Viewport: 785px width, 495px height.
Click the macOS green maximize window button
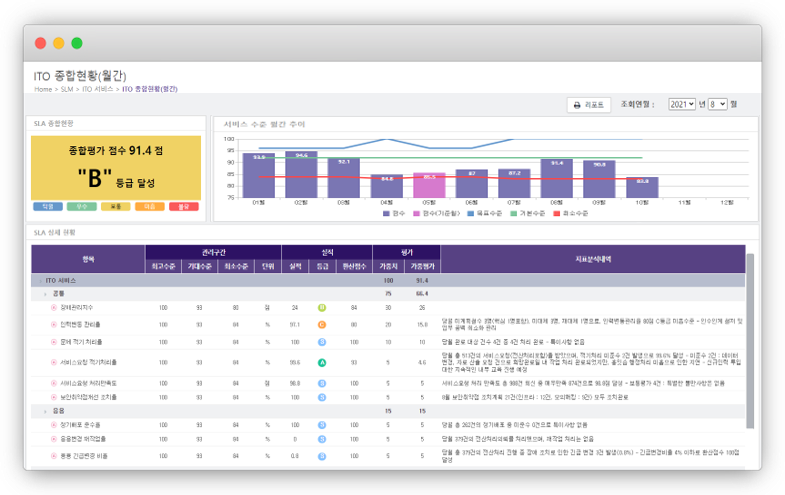click(77, 43)
